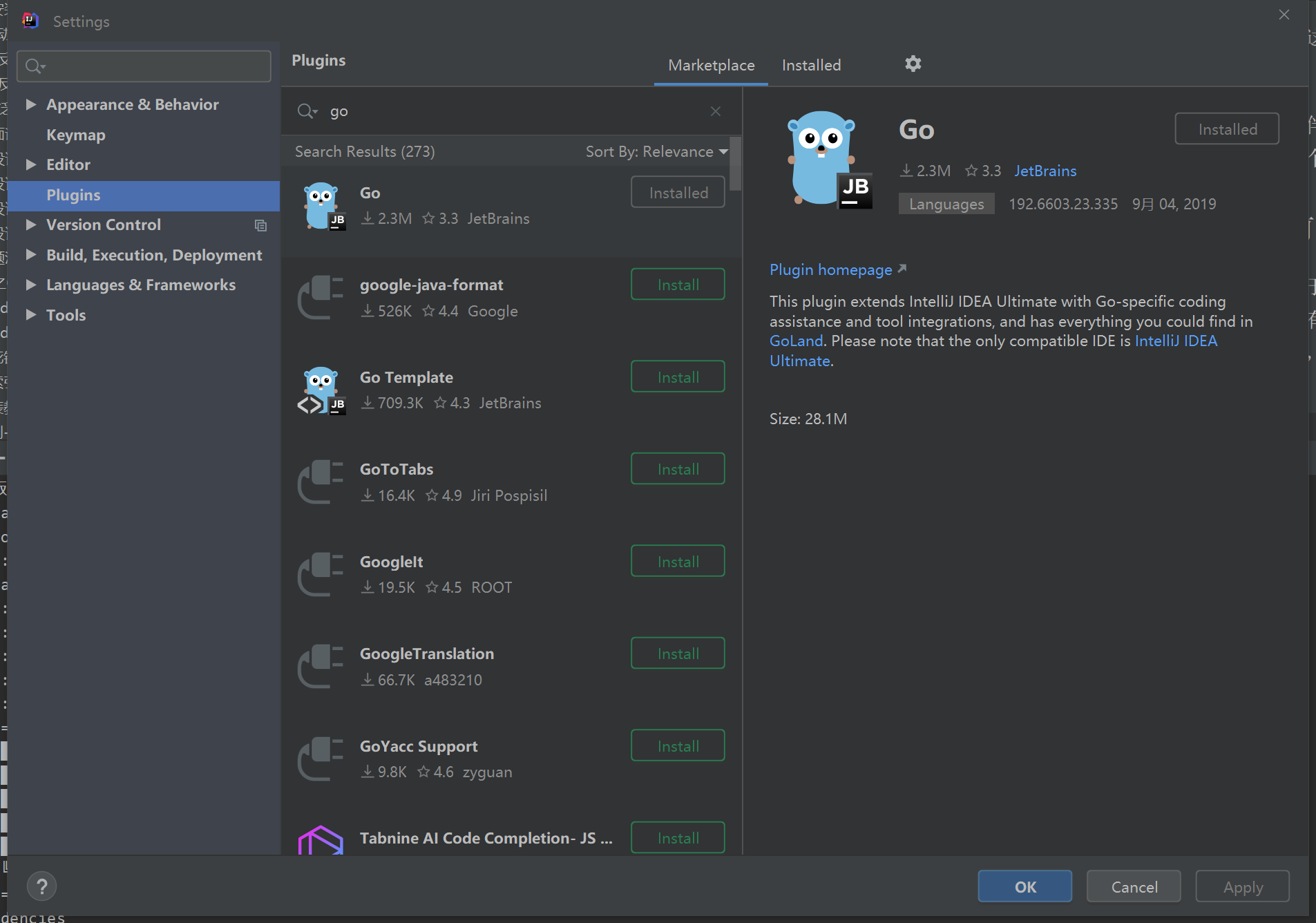Switch to the Marketplace tab
1316x923 pixels.
point(711,65)
